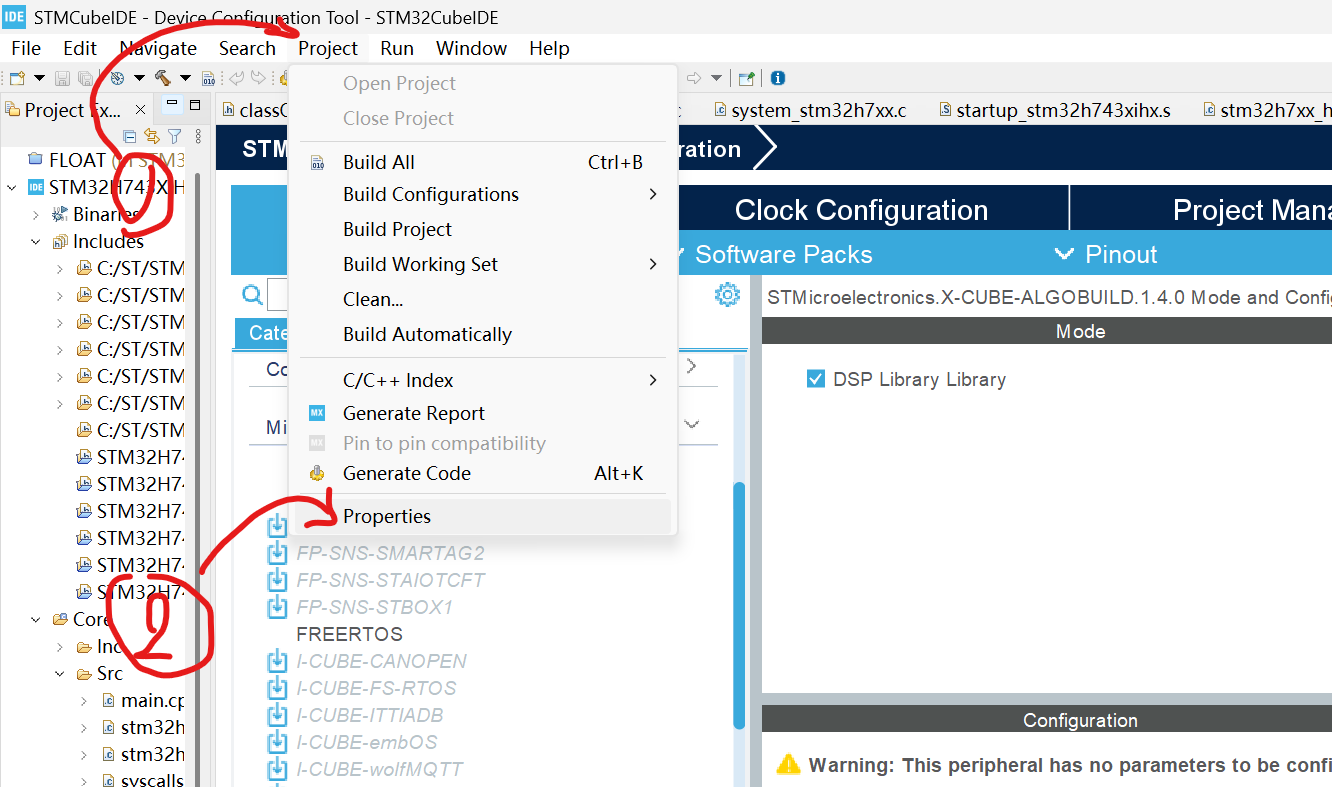Image resolution: width=1332 pixels, height=787 pixels.
Task: Open the C/C++ Index submenu
Action: 483,380
